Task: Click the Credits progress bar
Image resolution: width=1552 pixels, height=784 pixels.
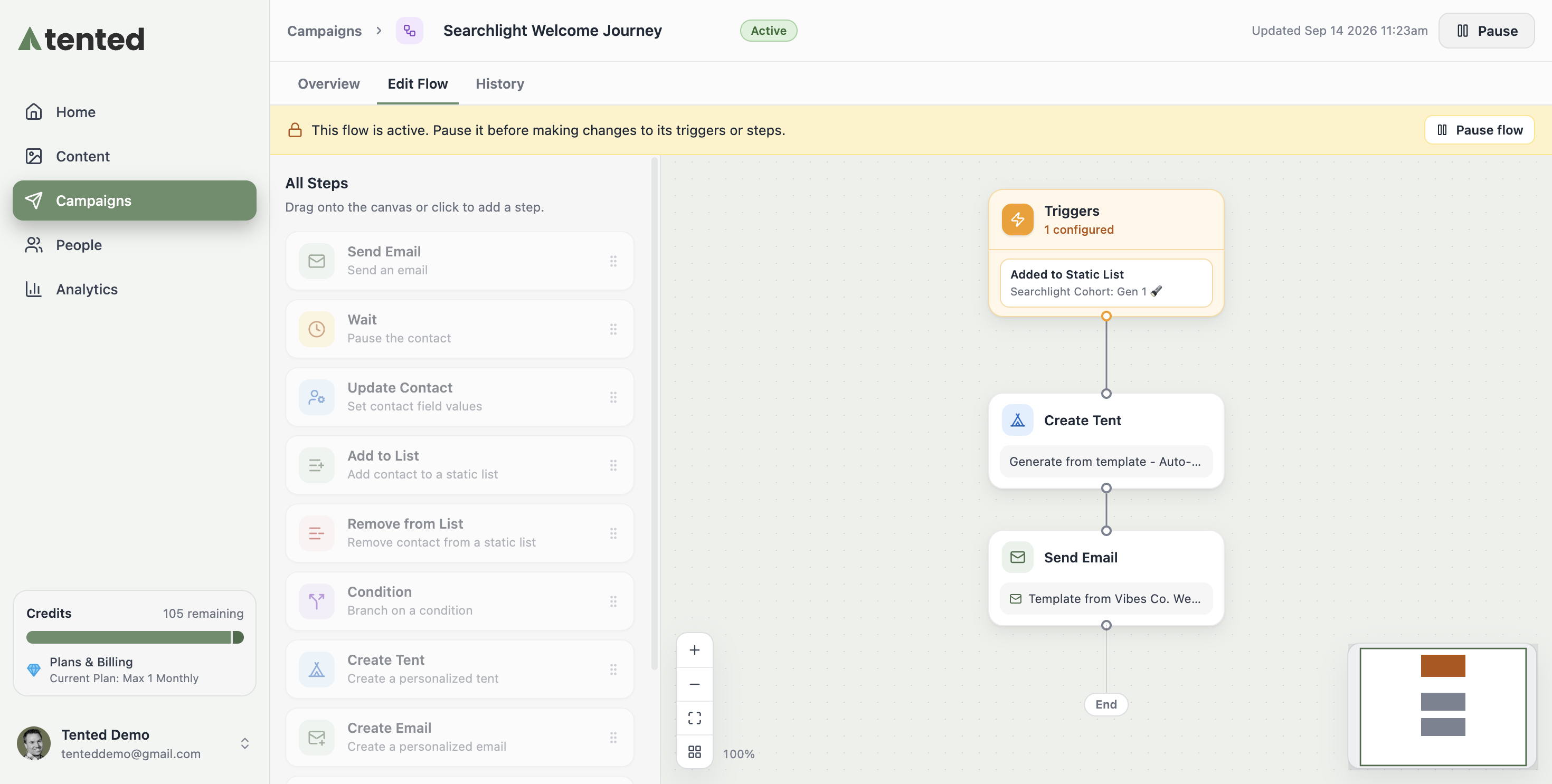Action: 135,637
